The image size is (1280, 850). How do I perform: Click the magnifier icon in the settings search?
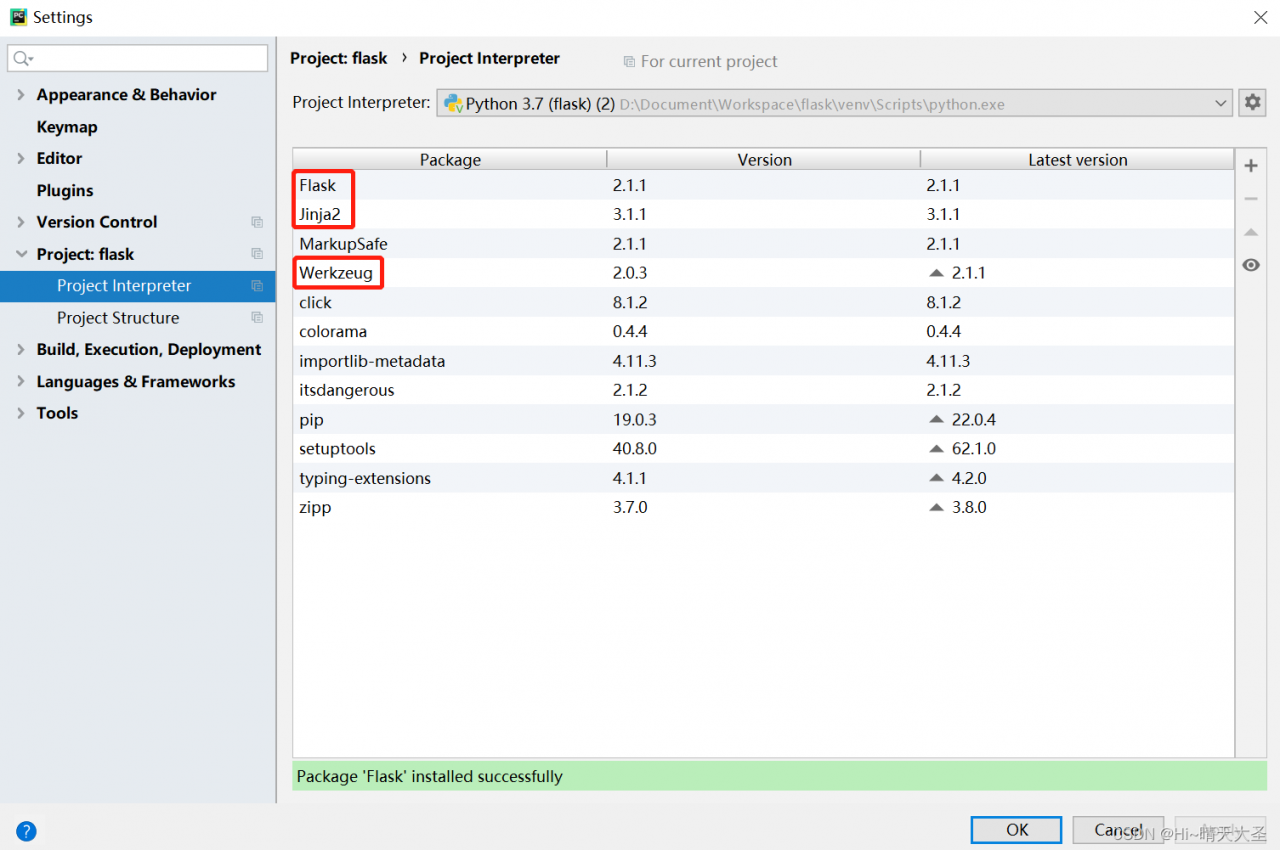23,59
